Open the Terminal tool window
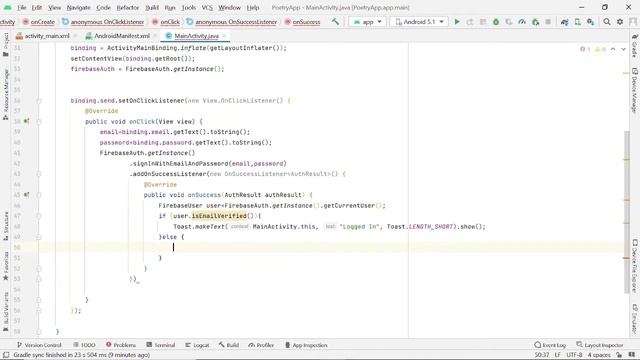The height and width of the screenshot is (360, 640). point(161,345)
